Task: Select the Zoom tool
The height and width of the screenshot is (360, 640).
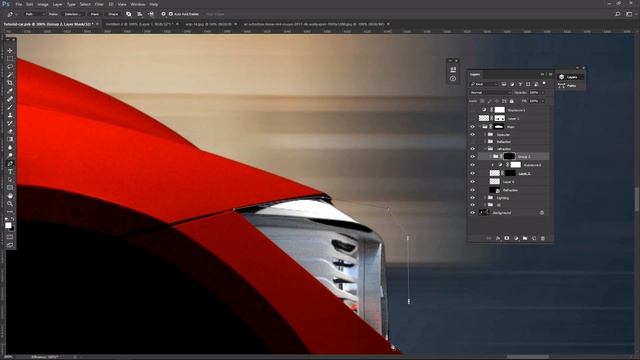Action: coord(10,203)
